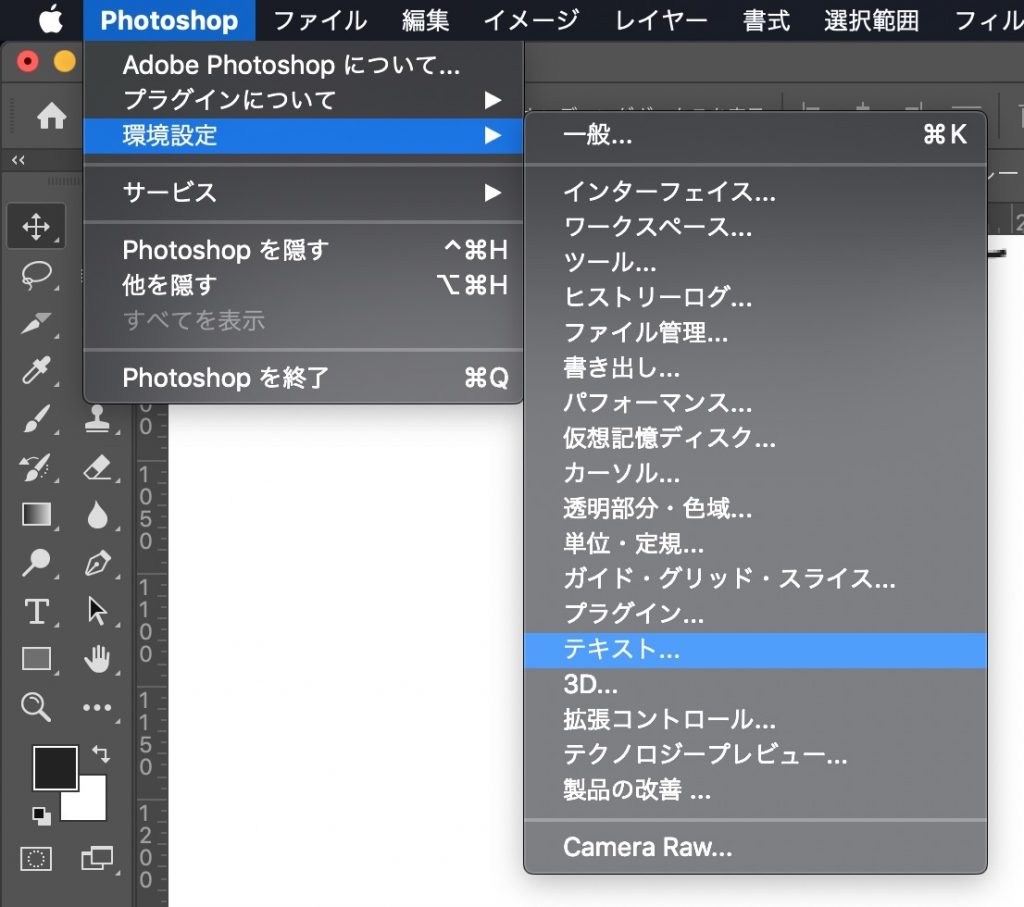The height and width of the screenshot is (907, 1024).
Task: Select the Lasso tool
Action: point(36,275)
